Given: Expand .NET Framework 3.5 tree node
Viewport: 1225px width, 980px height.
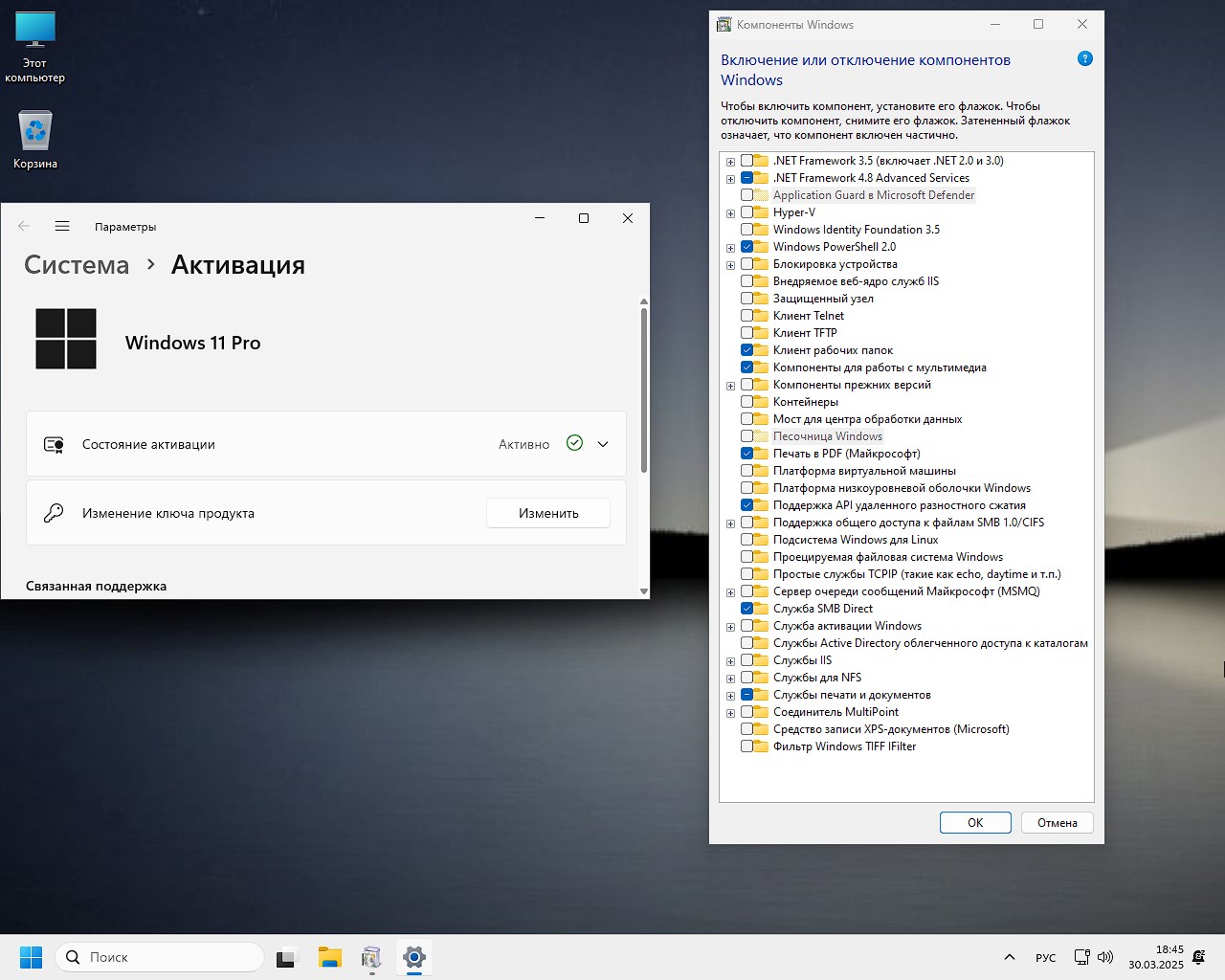Looking at the screenshot, I should [730, 162].
